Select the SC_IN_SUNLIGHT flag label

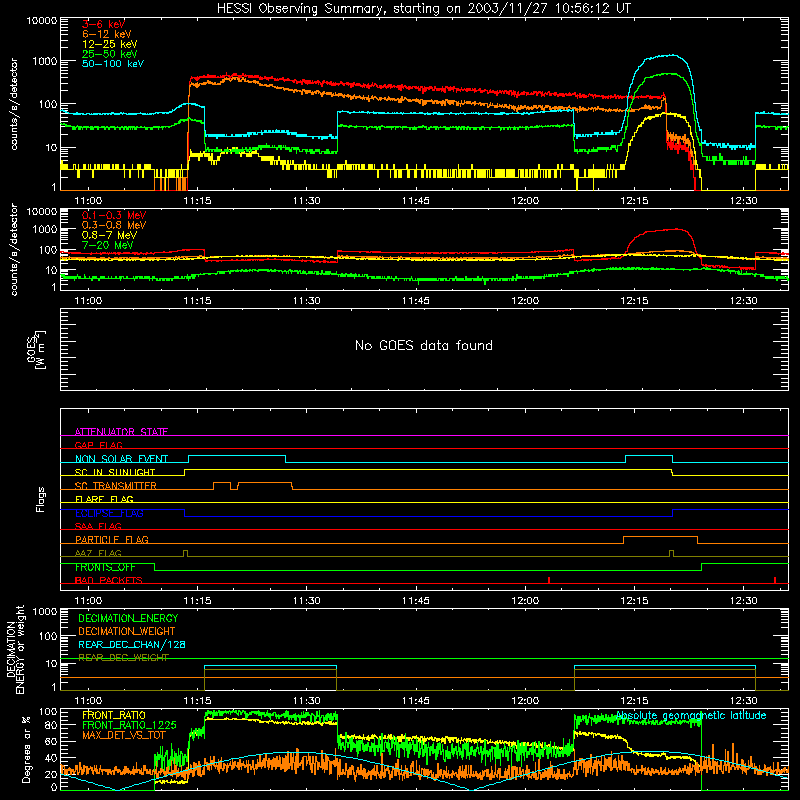(x=115, y=472)
